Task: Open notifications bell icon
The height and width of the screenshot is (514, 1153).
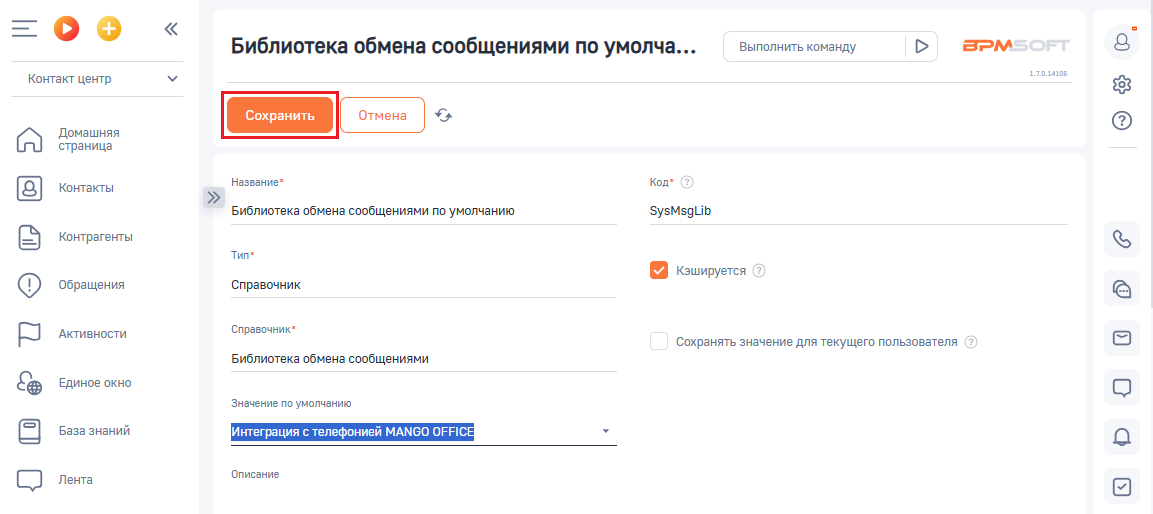Action: click(x=1121, y=437)
